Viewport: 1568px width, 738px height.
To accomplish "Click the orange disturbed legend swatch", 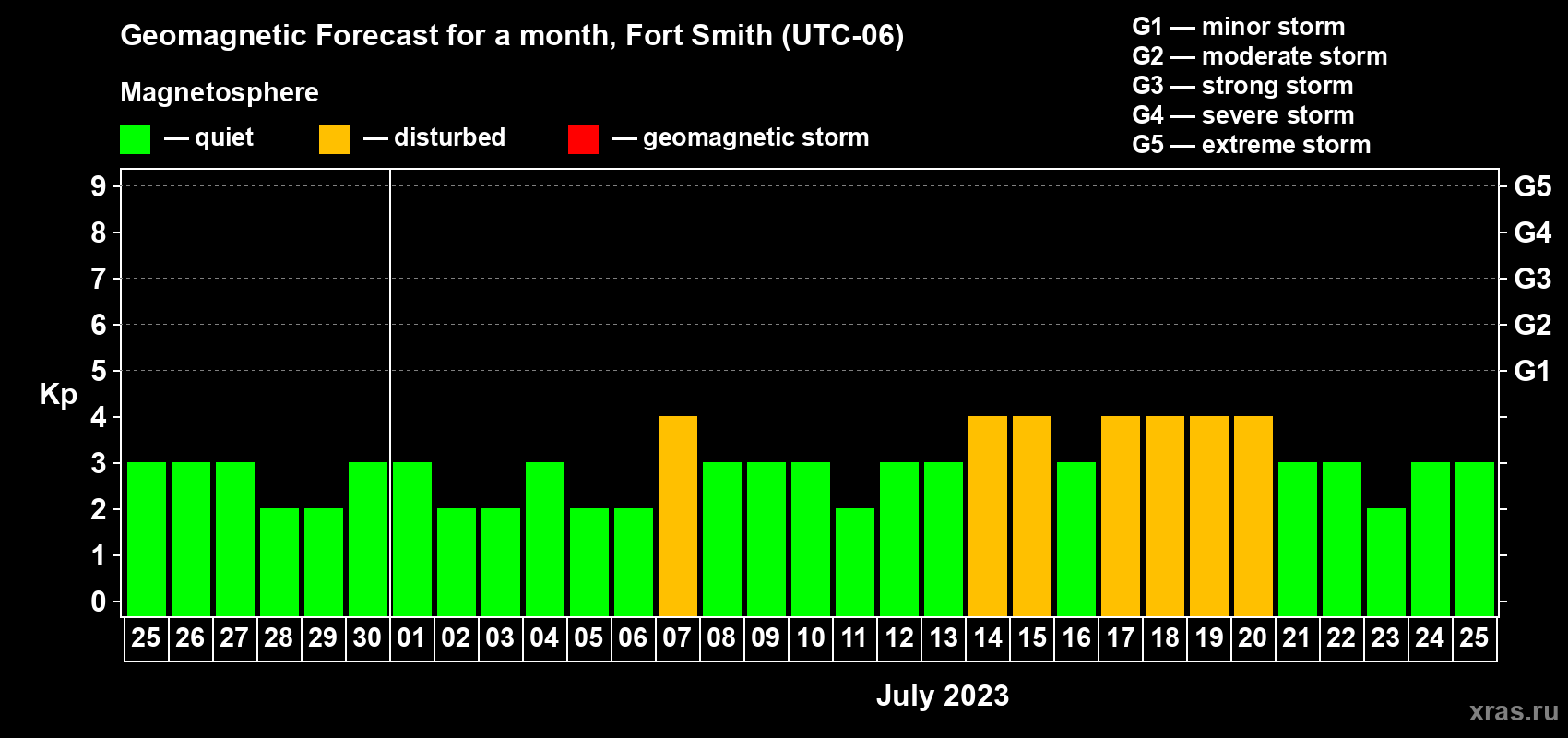I will (x=334, y=139).
